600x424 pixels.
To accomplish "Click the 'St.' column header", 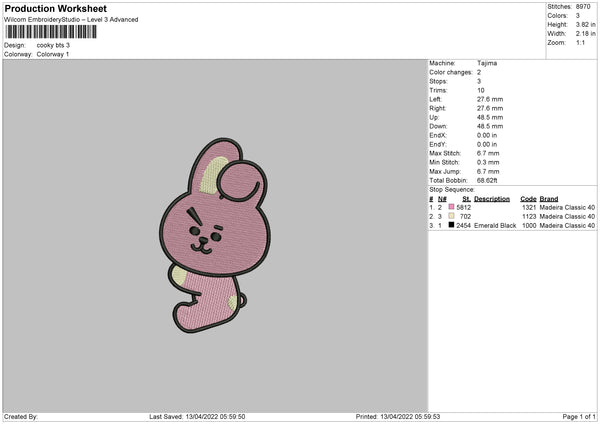I will click(466, 199).
